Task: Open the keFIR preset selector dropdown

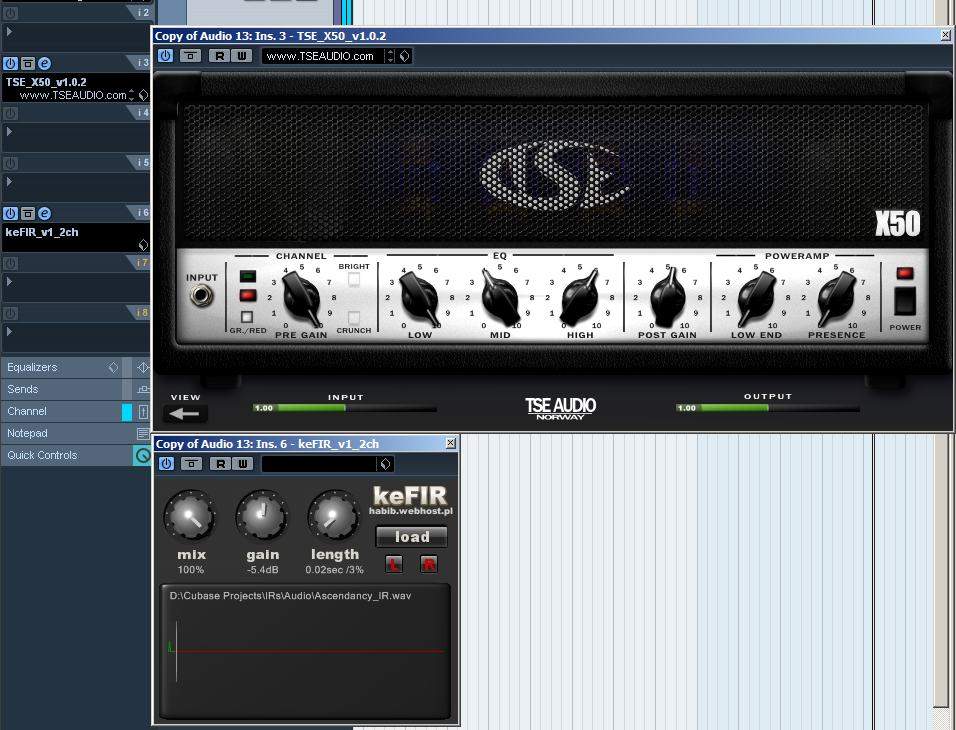Action: [x=385, y=464]
